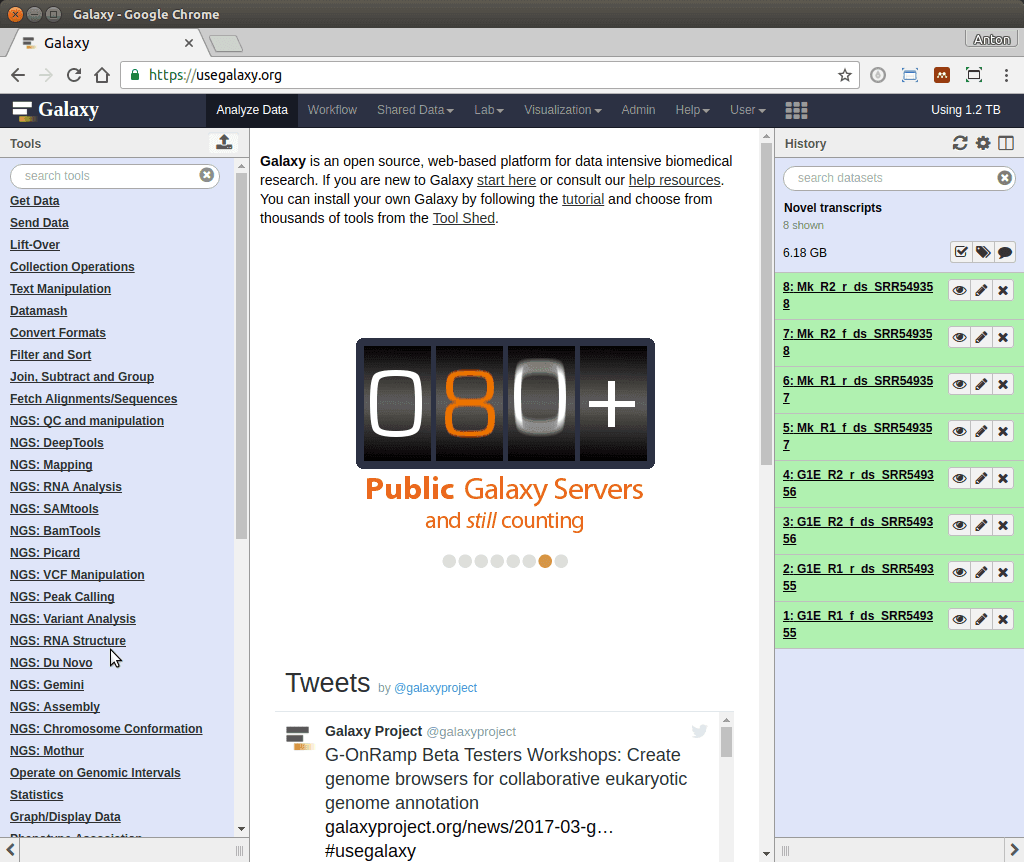1024x862 pixels.
Task: Expand the NGS: Mapping tool section
Action: tap(51, 465)
